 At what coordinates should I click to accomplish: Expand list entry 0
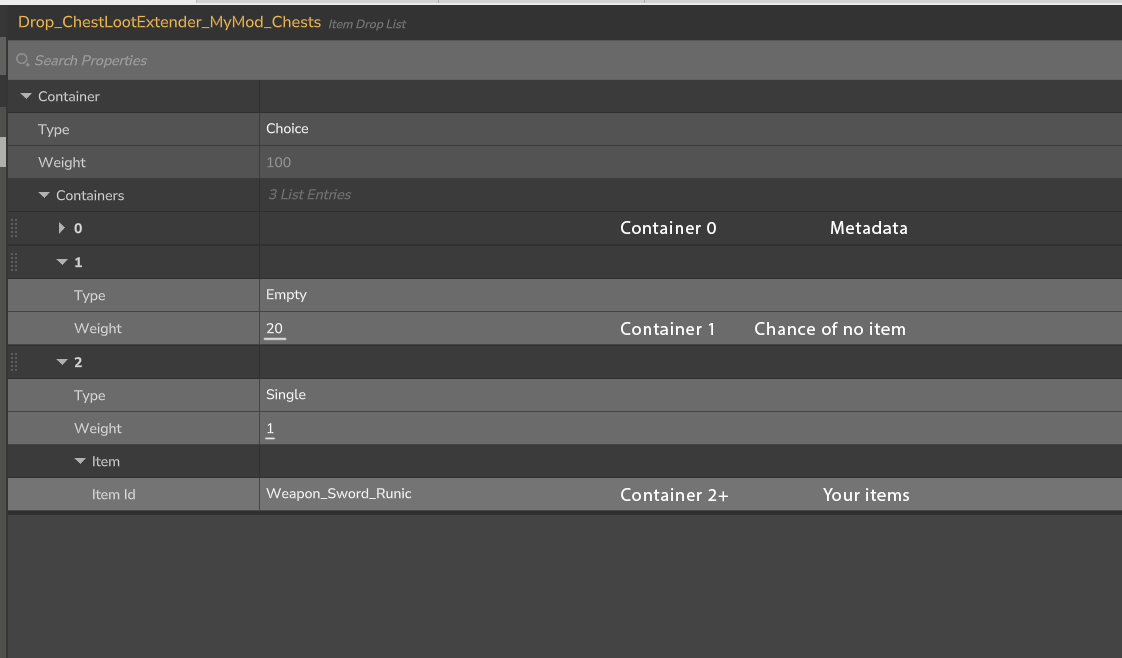(62, 228)
